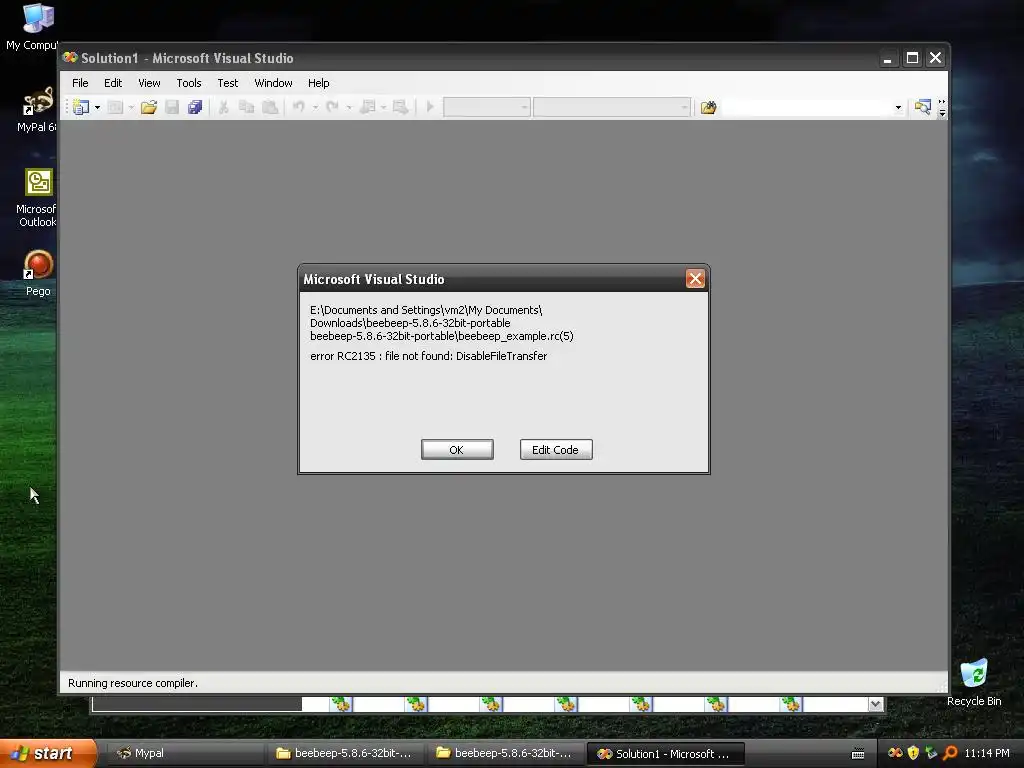Expand the New Project dropdown arrow
This screenshot has height=768, width=1024.
97,107
